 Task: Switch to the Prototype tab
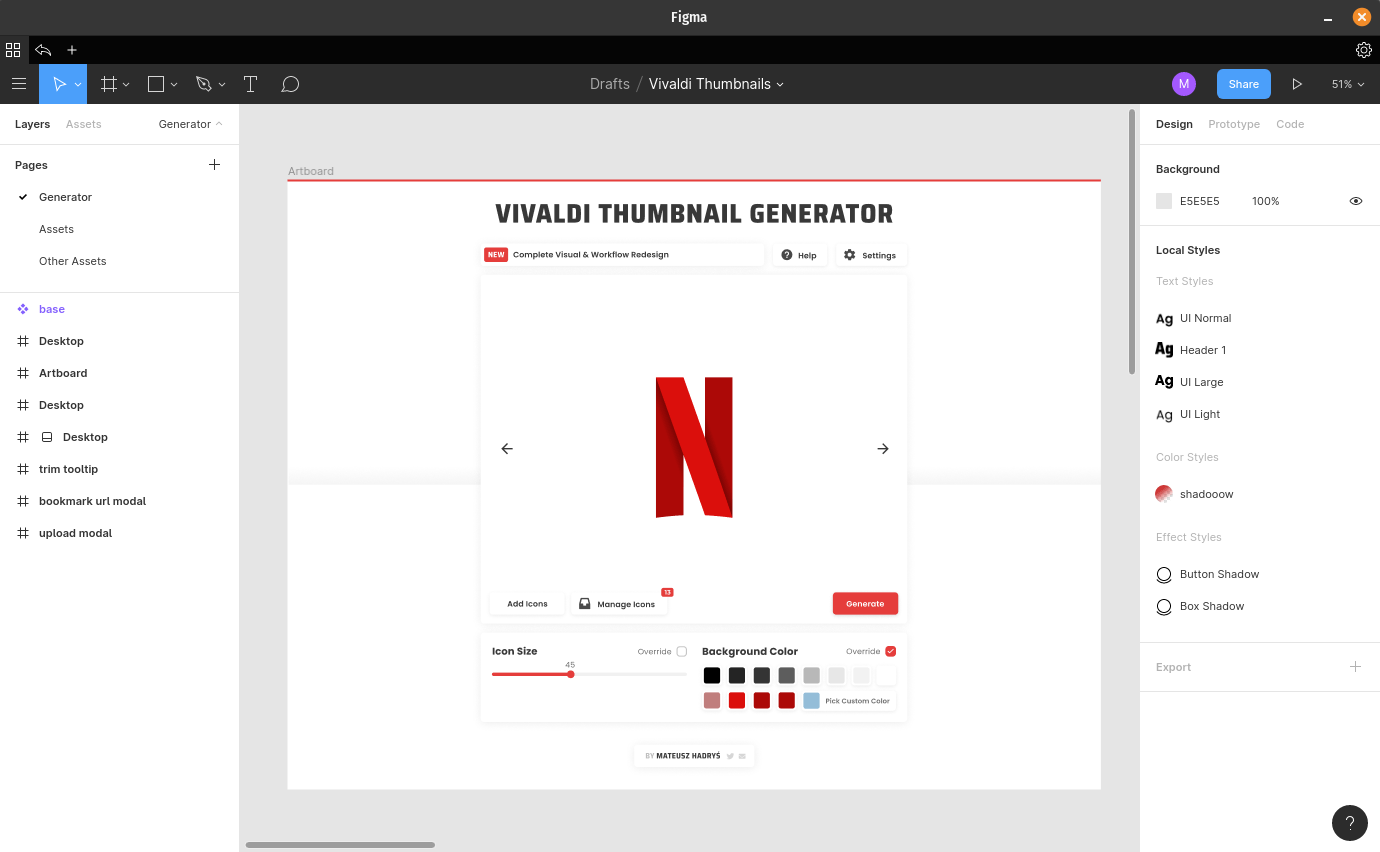(x=1233, y=124)
